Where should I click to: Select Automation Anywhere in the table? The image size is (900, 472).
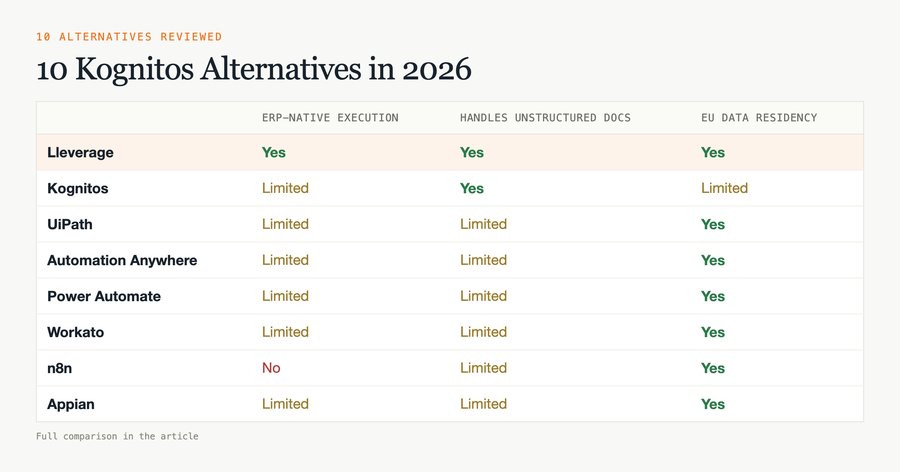click(122, 260)
